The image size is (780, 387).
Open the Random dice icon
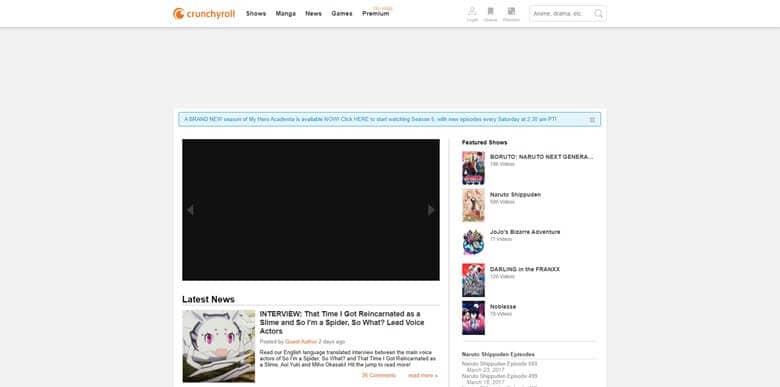[511, 14]
